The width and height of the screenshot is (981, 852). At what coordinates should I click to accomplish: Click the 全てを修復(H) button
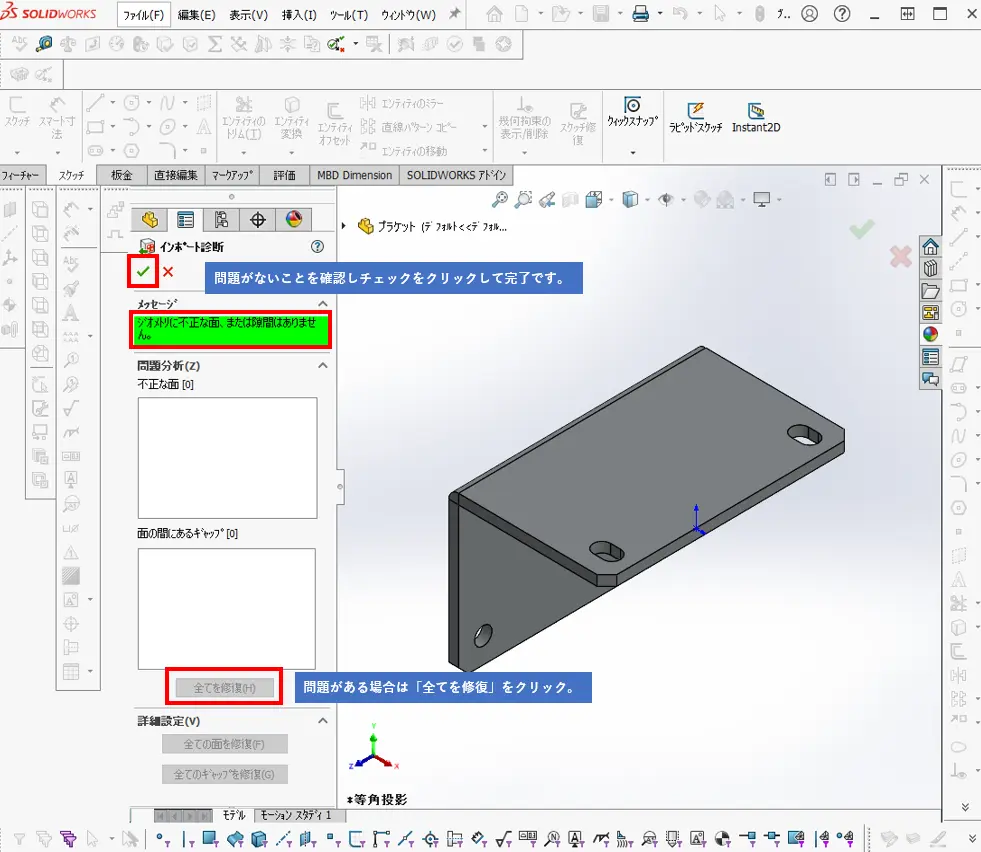pos(224,688)
